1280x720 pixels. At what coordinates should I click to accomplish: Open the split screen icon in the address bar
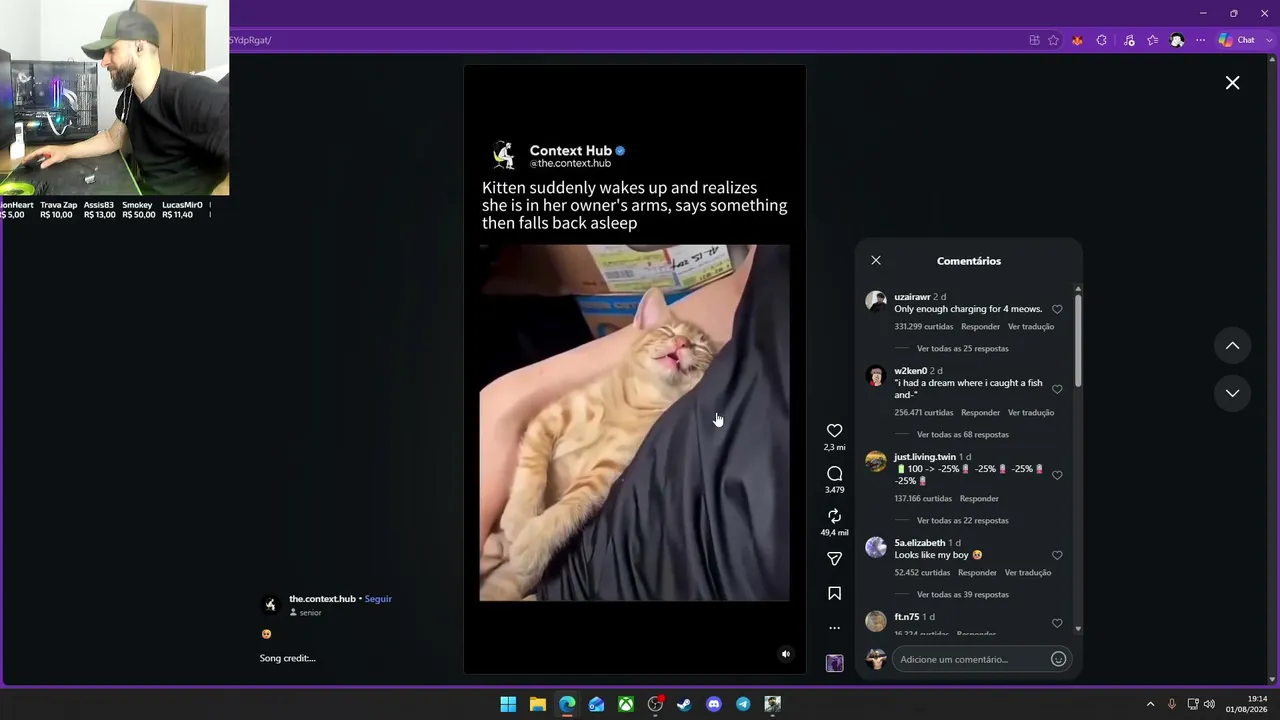click(1034, 40)
